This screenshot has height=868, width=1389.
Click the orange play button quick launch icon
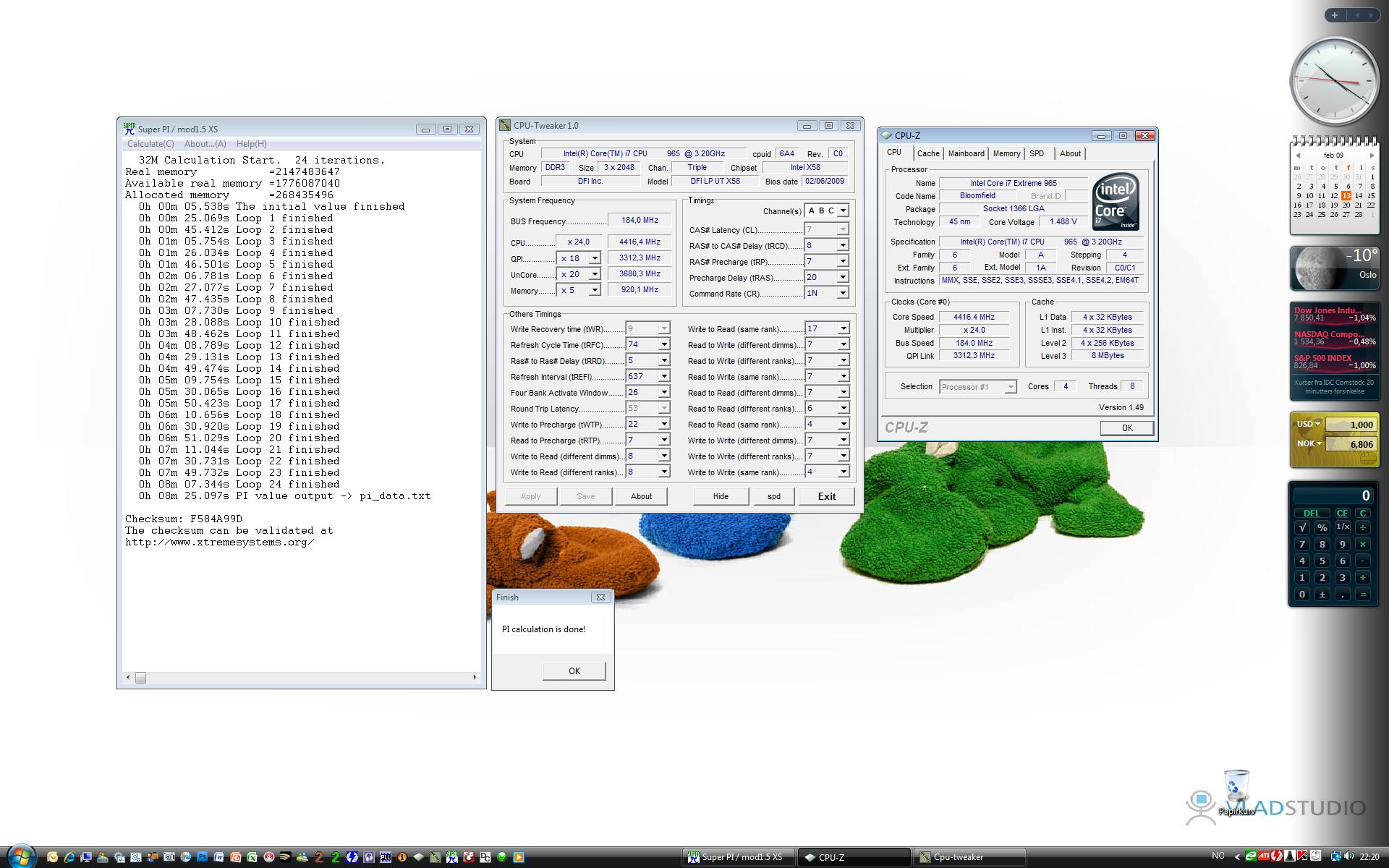(x=519, y=857)
